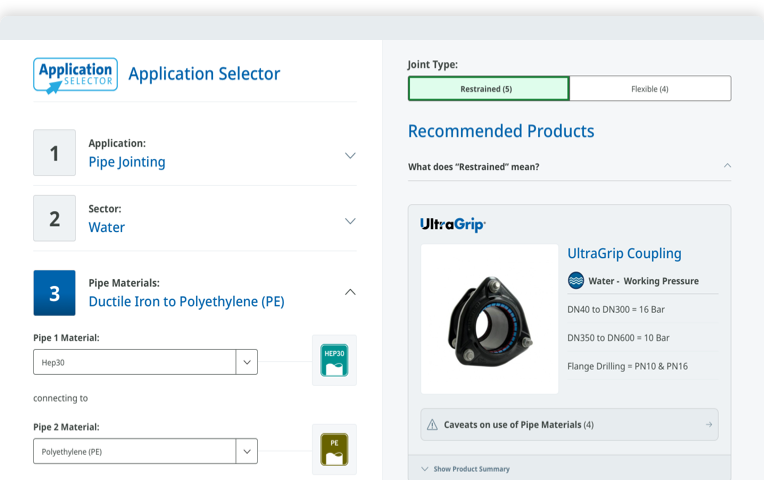Image resolution: width=764 pixels, height=480 pixels.
Task: Click DN40 to DN300 = 16 Bar
Action: (616, 309)
